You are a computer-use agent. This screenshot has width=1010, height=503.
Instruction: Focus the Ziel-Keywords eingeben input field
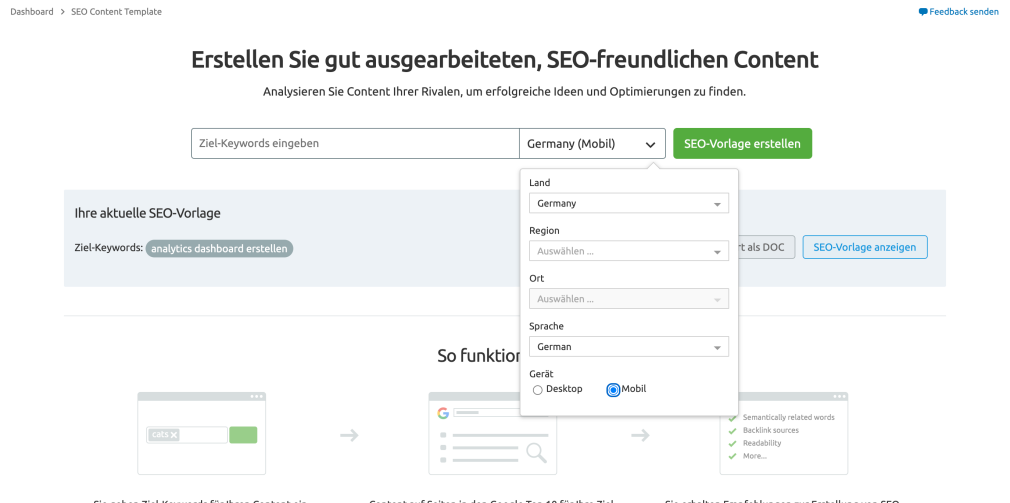[355, 143]
